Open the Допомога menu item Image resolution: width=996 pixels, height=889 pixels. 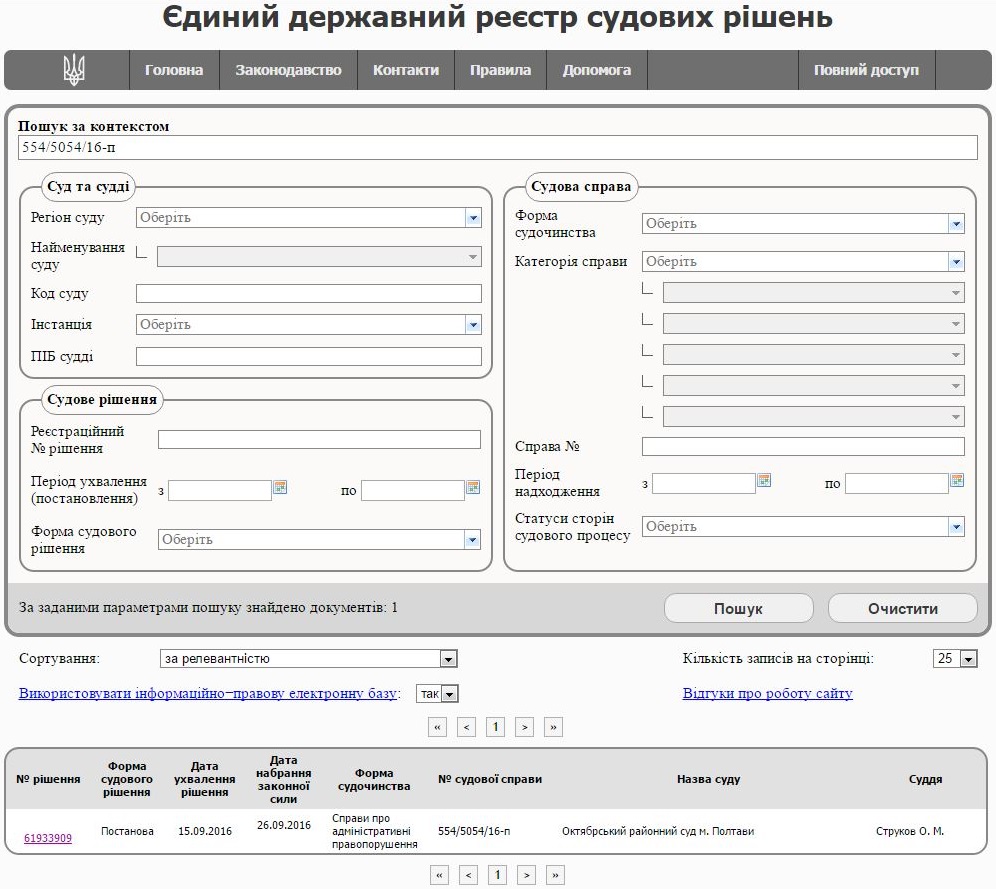coord(596,70)
